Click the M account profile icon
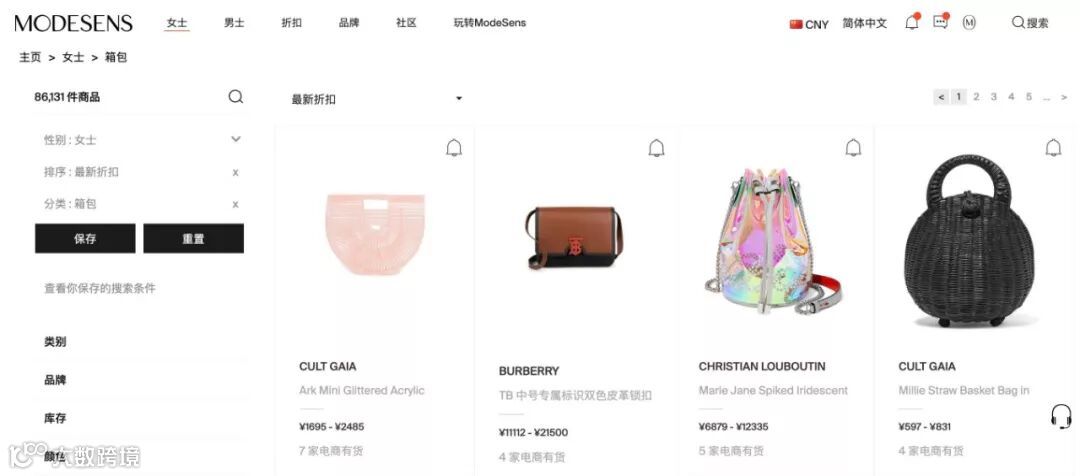Image resolution: width=1080 pixels, height=476 pixels. click(969, 23)
